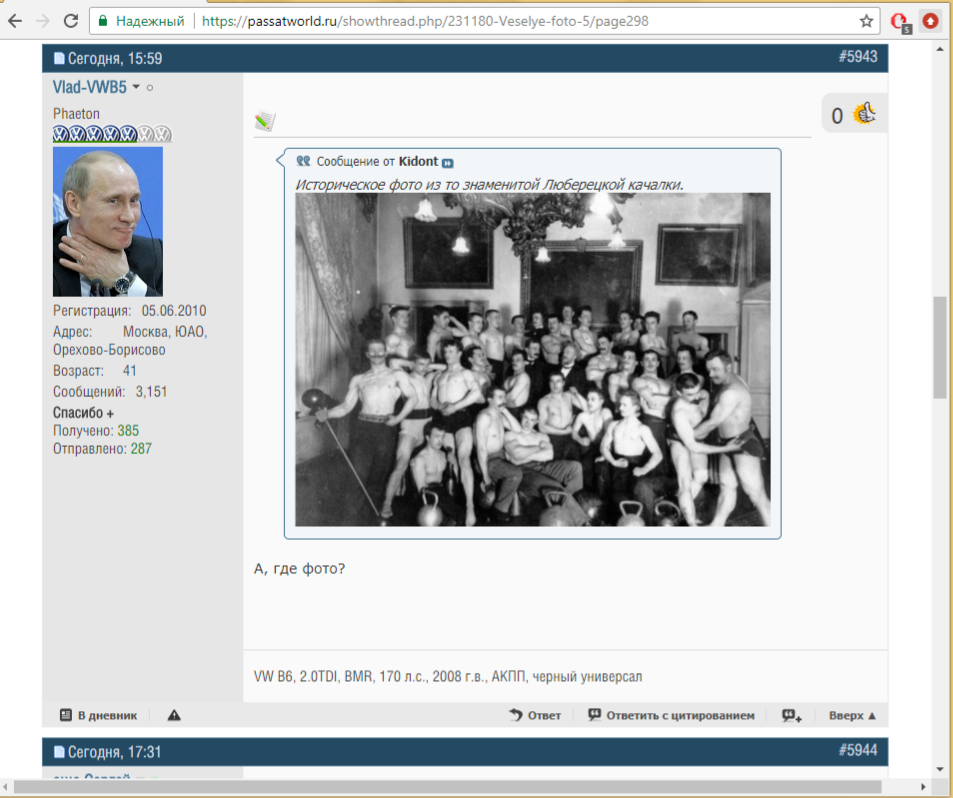Reload the page in the browser

point(70,20)
